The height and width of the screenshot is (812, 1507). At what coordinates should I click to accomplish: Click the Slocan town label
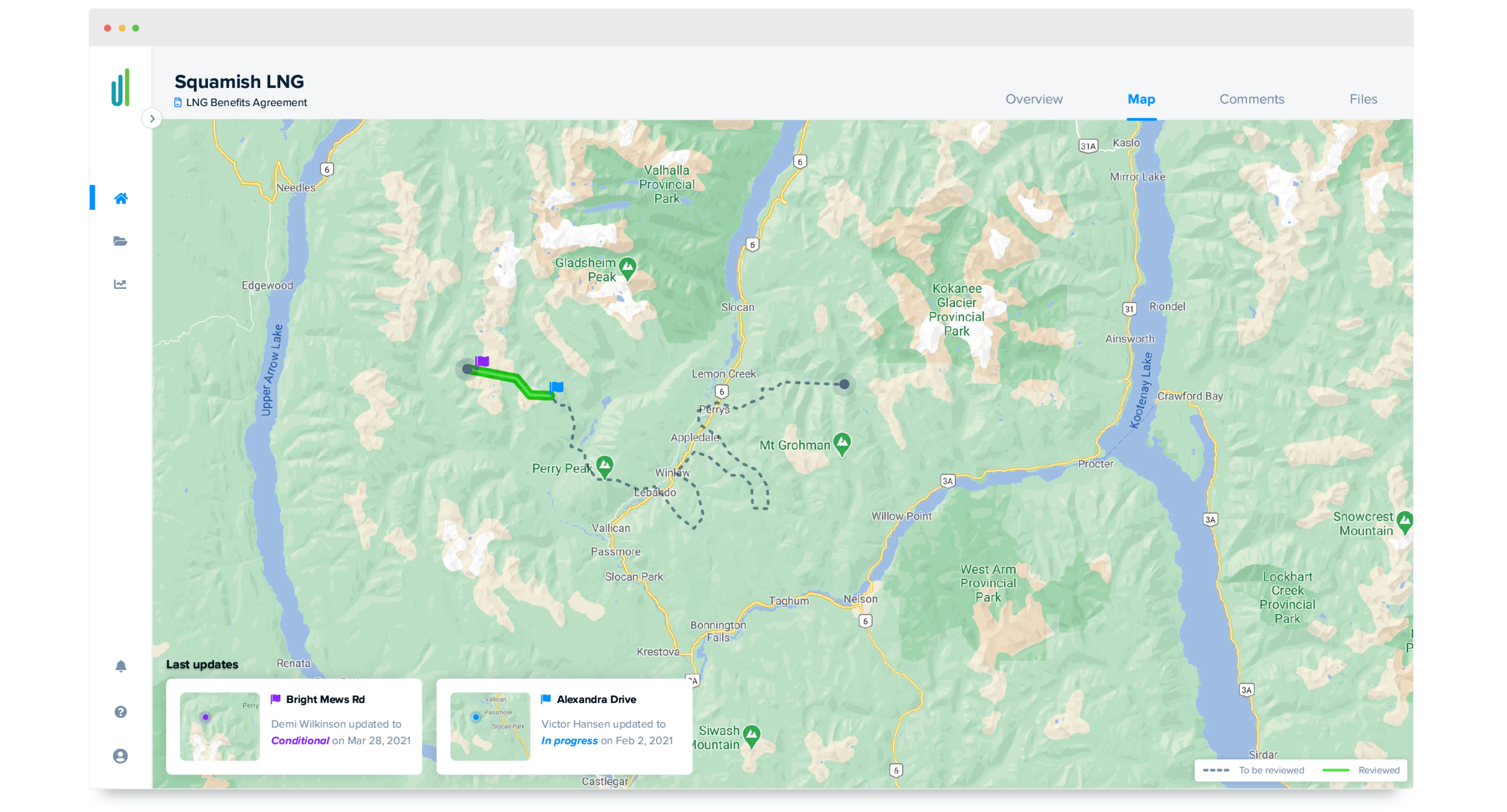737,307
